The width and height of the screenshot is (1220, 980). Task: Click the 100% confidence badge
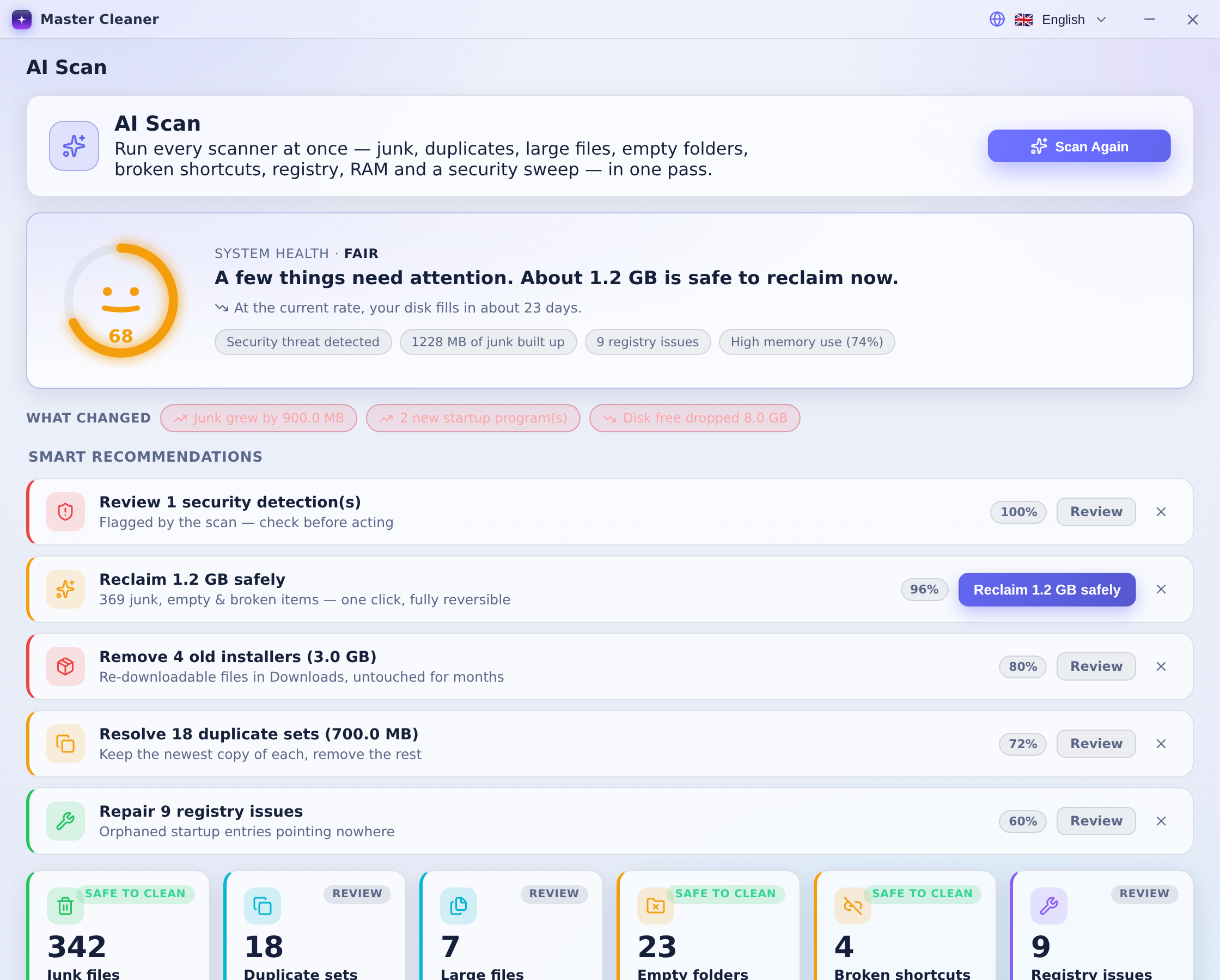pyautogui.click(x=1018, y=512)
